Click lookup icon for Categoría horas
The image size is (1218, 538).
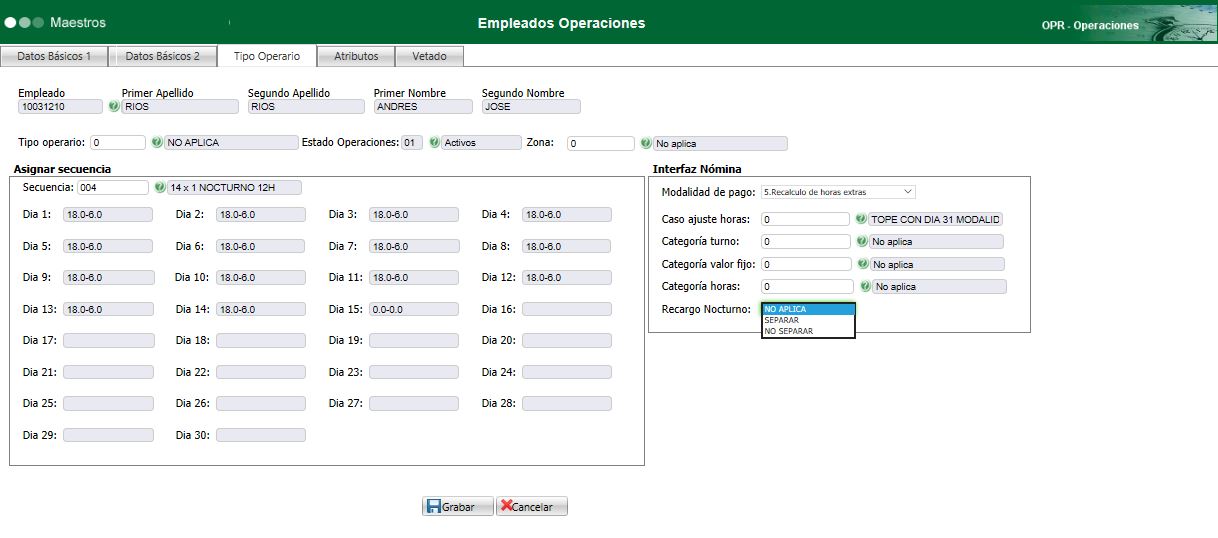(x=865, y=286)
